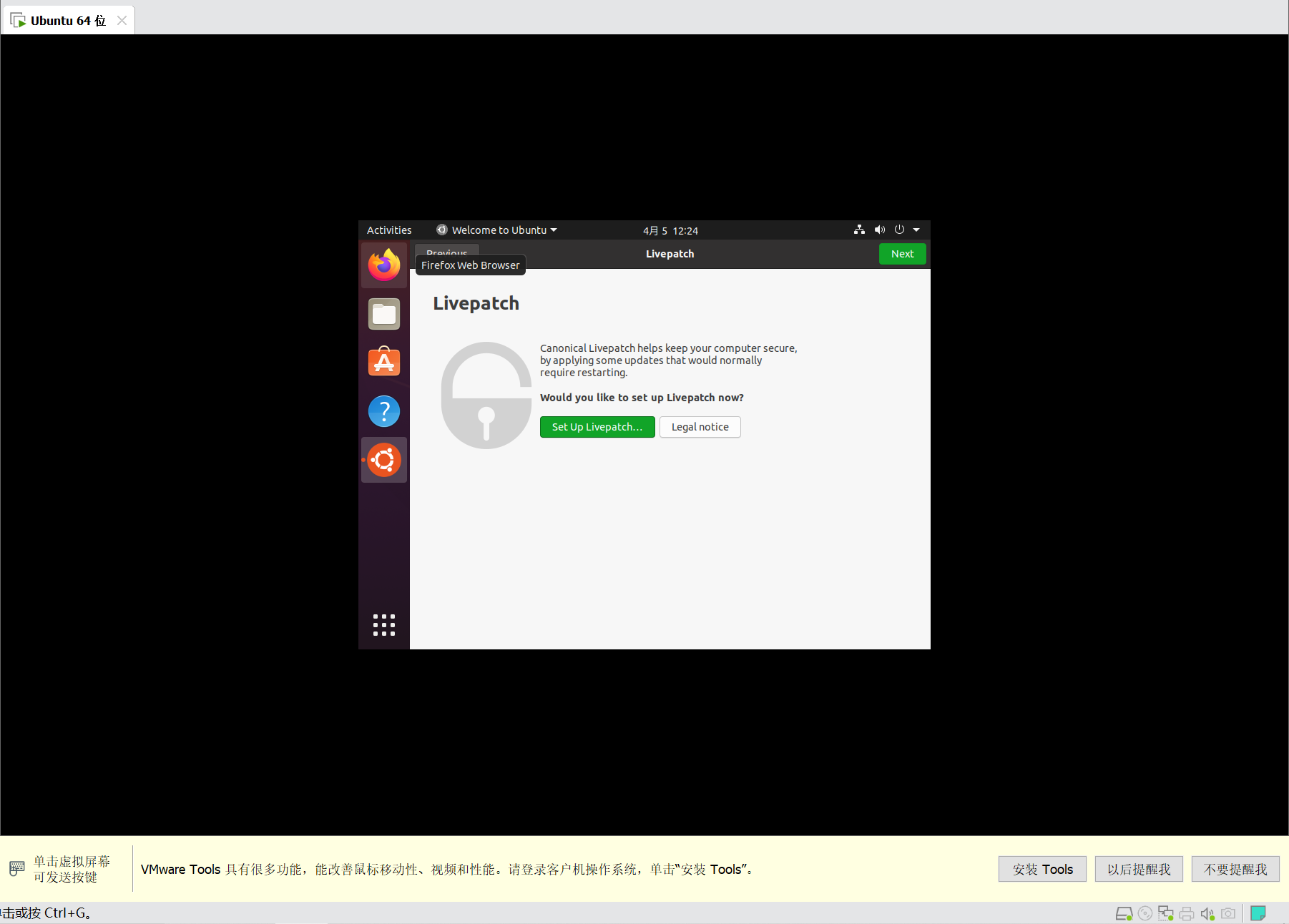Click Set Up Livepatch button
Screen dimensions: 1289x924
[597, 427]
